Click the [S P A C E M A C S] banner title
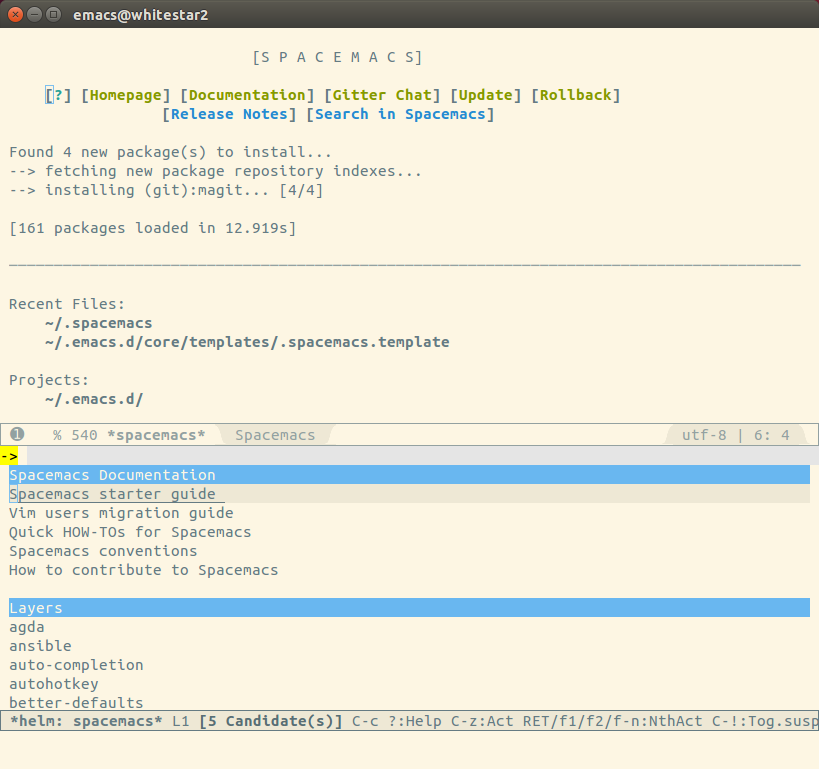Viewport: 819px width, 769px height. [x=337, y=57]
